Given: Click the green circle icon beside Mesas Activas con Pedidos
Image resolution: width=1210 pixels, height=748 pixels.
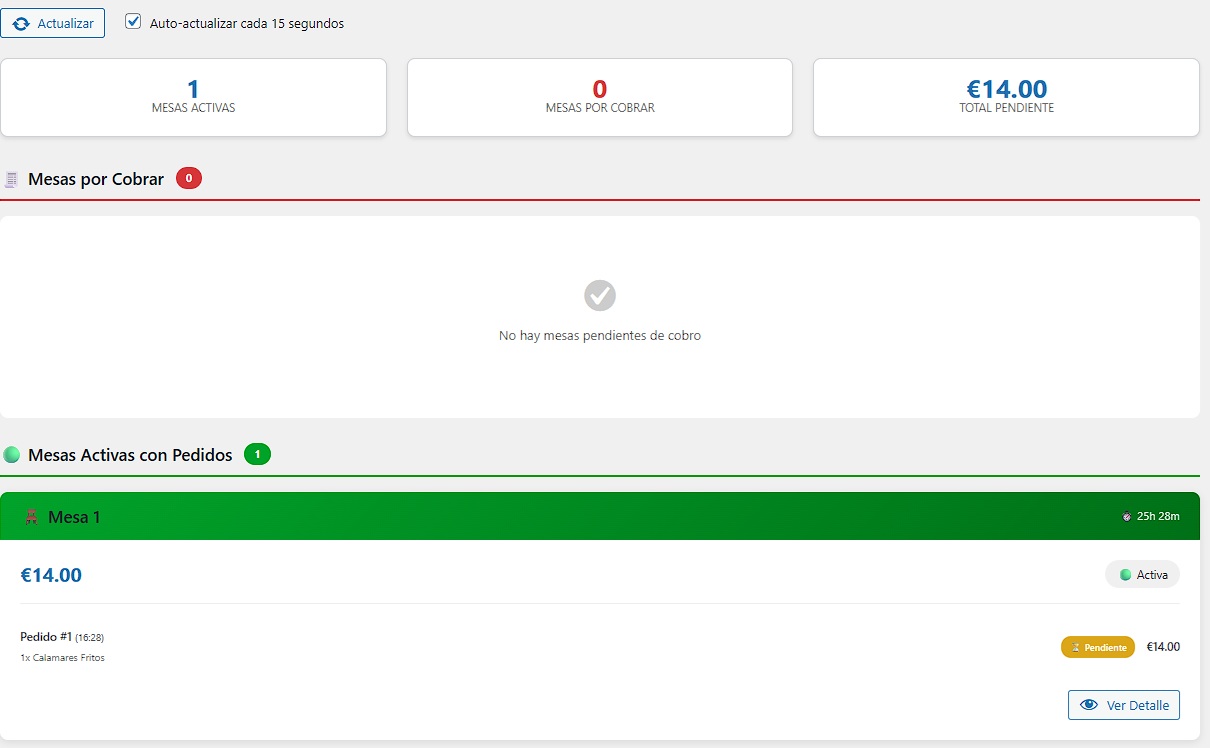Looking at the screenshot, I should [x=12, y=455].
